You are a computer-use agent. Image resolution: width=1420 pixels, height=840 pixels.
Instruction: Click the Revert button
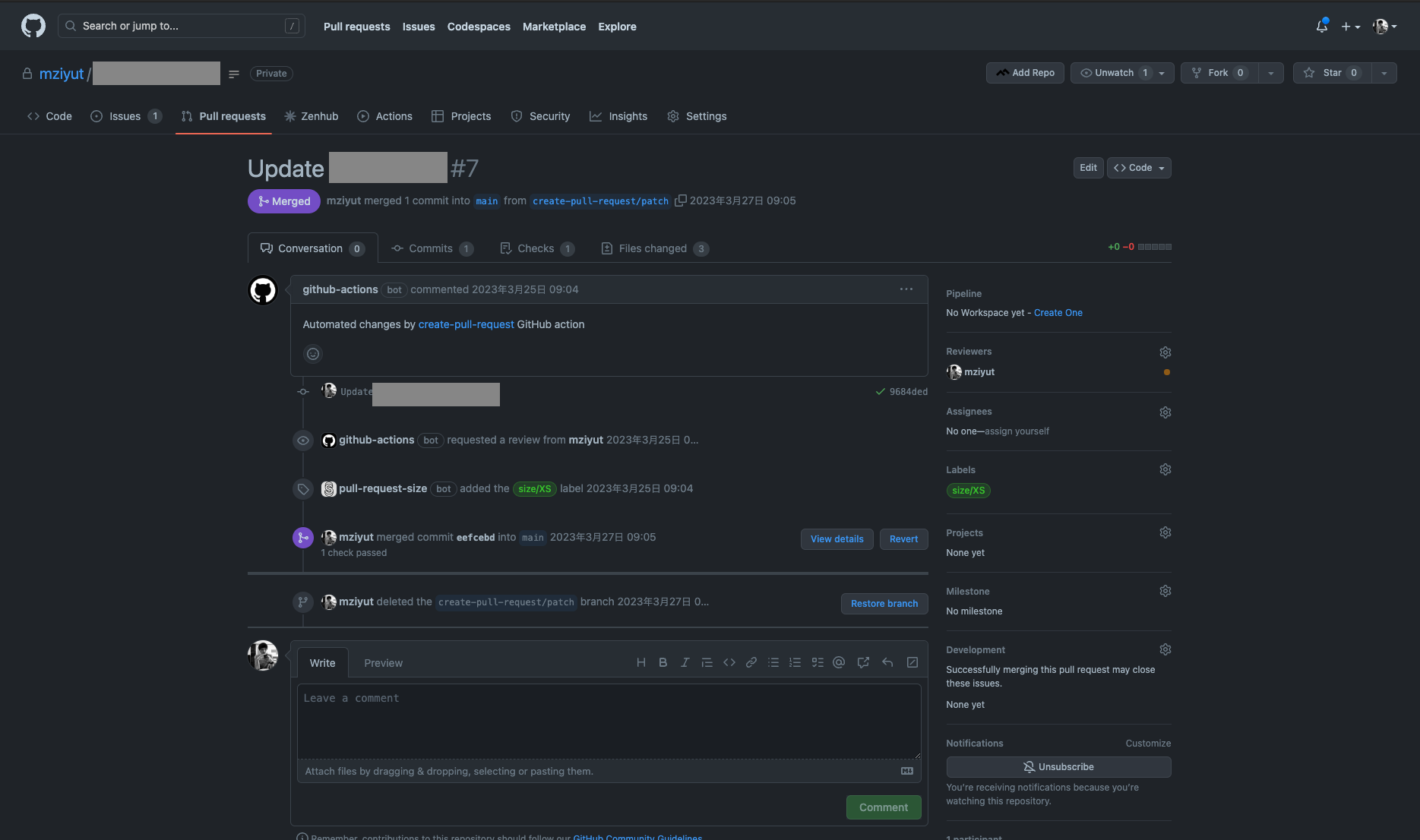point(903,539)
